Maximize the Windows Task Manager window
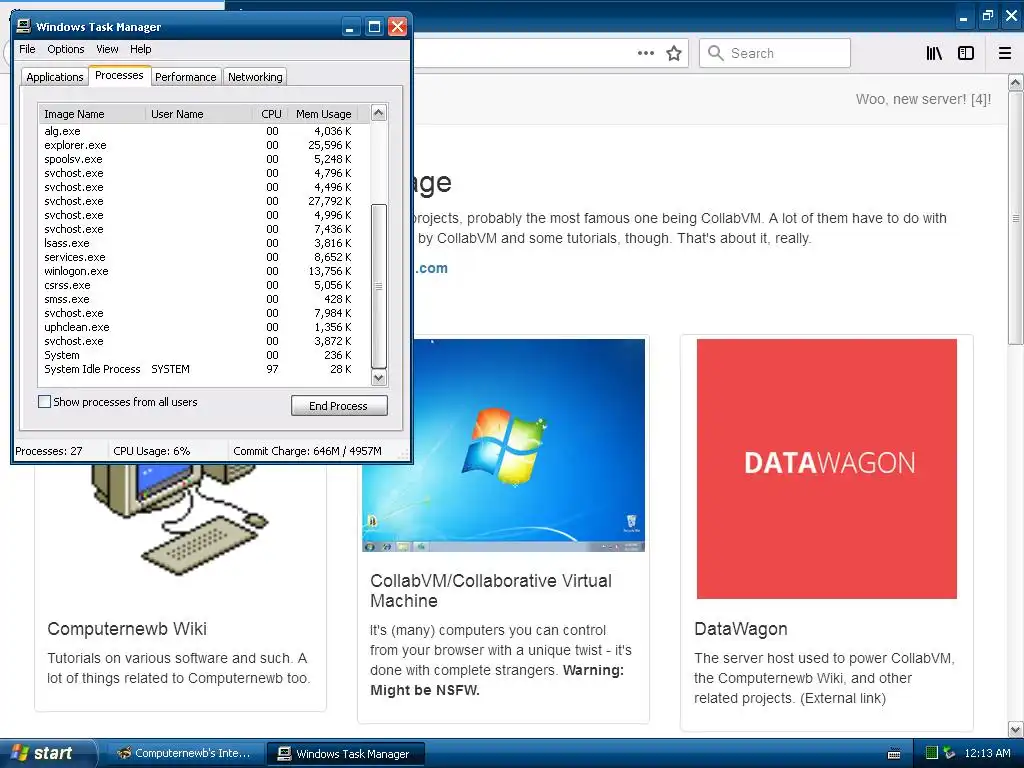 coord(374,27)
